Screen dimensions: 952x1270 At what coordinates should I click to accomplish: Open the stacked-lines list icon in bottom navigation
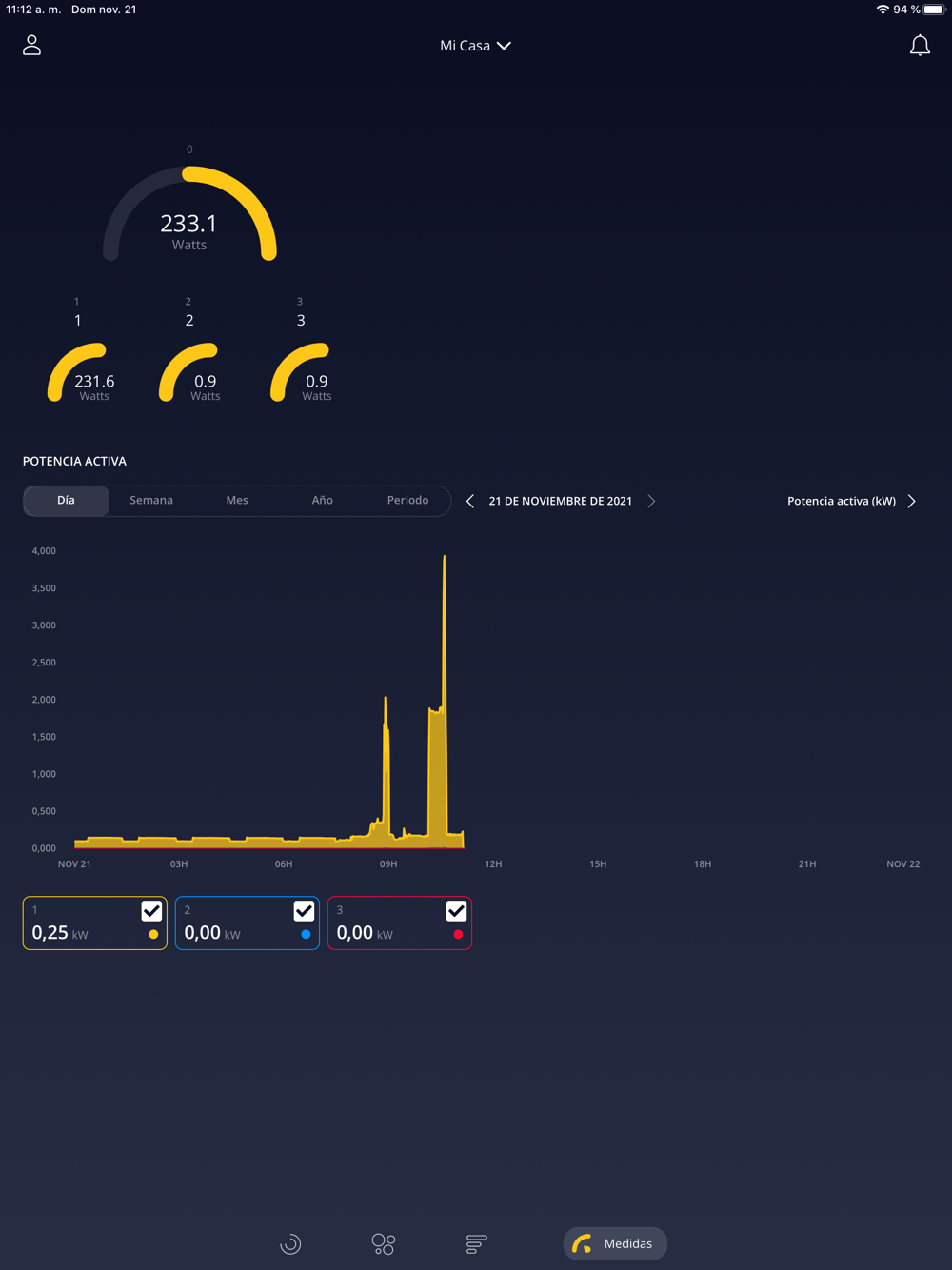[477, 1243]
